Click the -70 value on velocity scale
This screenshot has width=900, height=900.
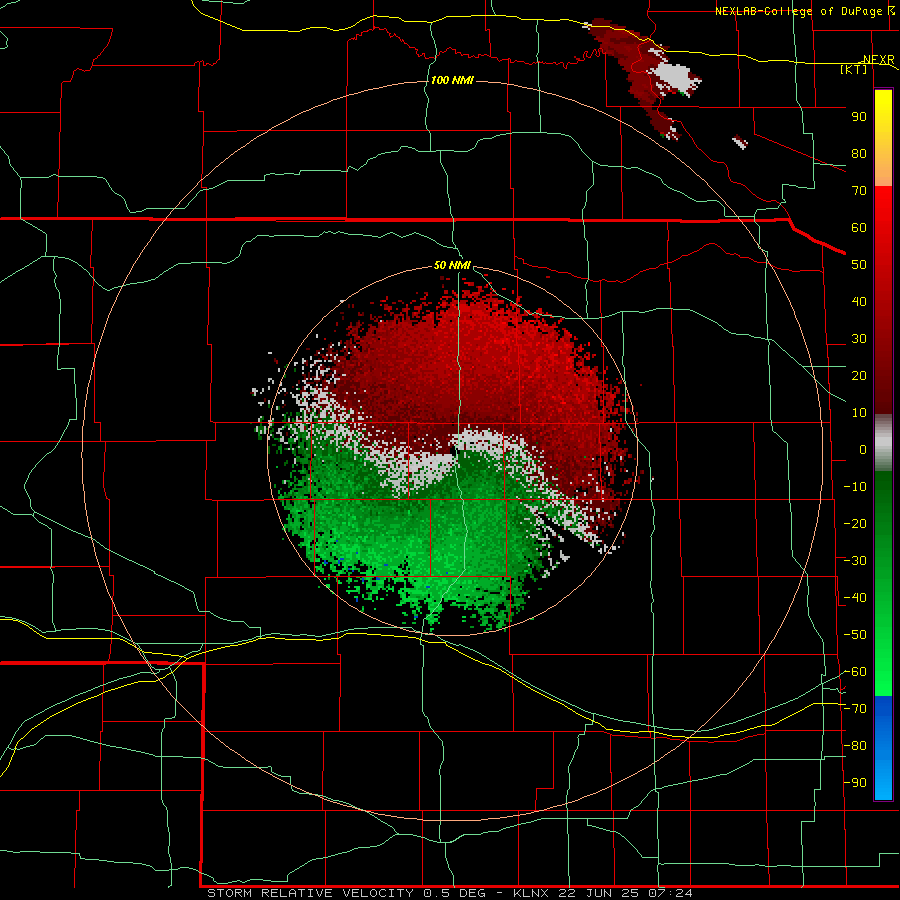[855, 709]
